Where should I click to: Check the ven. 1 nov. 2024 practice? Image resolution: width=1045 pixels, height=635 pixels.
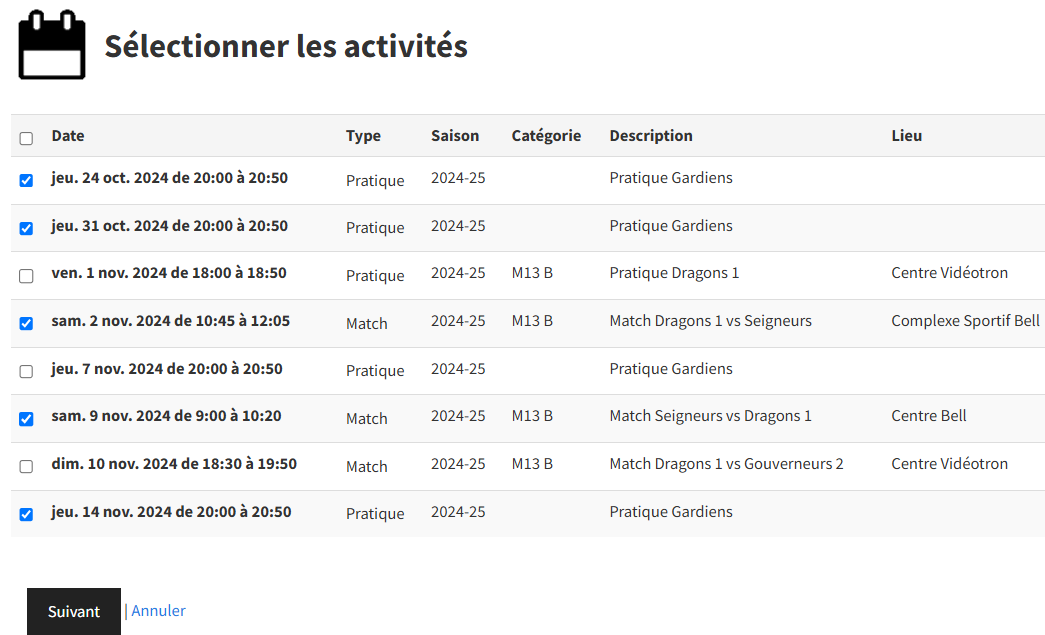click(26, 276)
